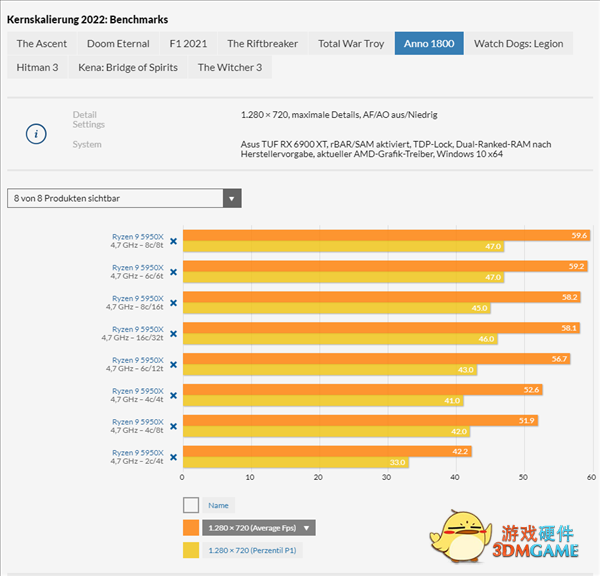Select The Witcher 3 tab
This screenshot has width=600, height=576.
coord(230,67)
